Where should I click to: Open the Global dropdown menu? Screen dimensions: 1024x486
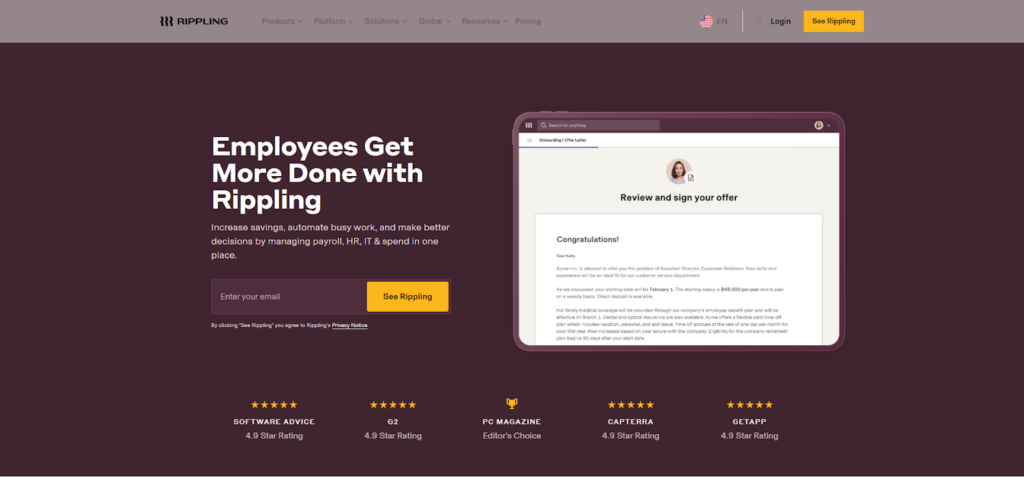434,21
